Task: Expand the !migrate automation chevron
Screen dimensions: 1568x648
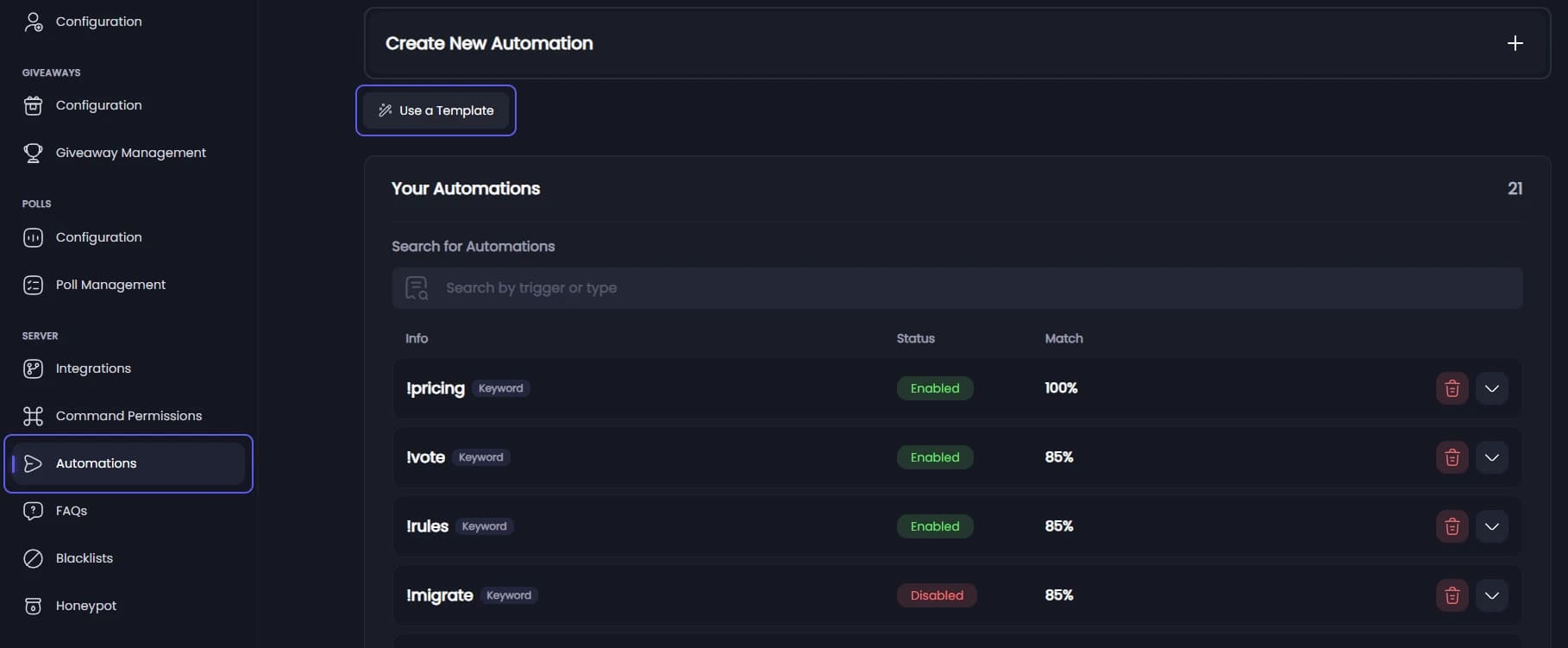Action: [1491, 595]
